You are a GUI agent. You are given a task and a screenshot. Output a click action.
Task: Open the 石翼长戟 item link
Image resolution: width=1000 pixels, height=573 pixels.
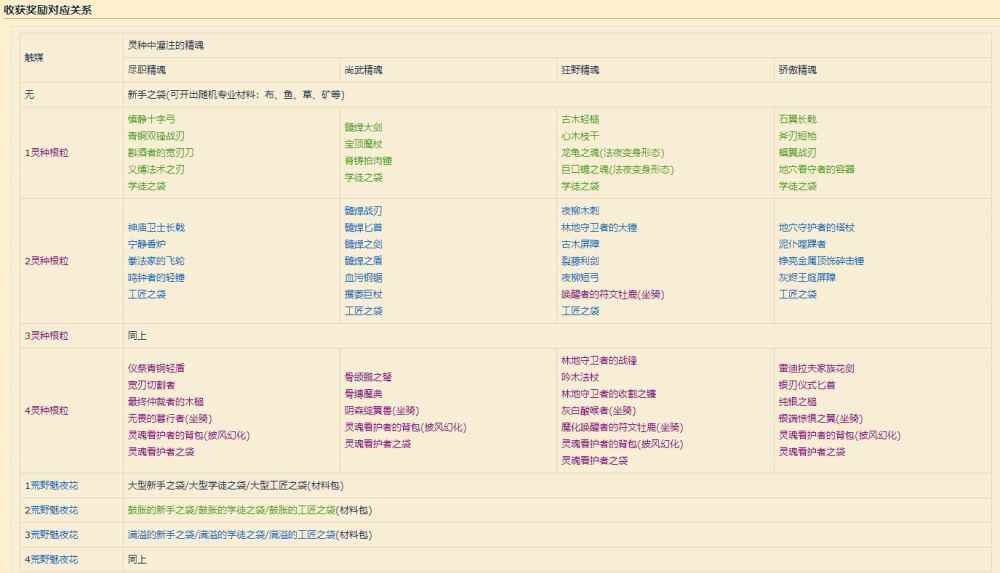pyautogui.click(x=797, y=119)
